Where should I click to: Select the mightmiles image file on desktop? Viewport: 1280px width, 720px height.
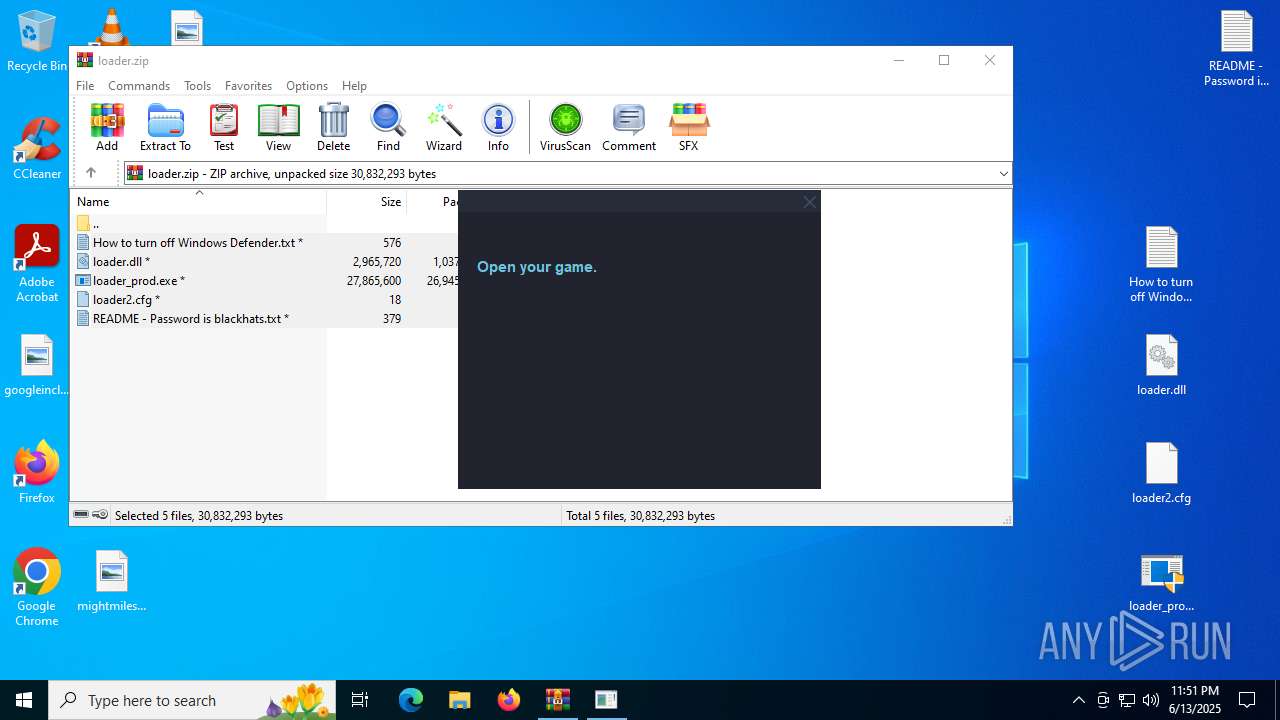coord(112,581)
